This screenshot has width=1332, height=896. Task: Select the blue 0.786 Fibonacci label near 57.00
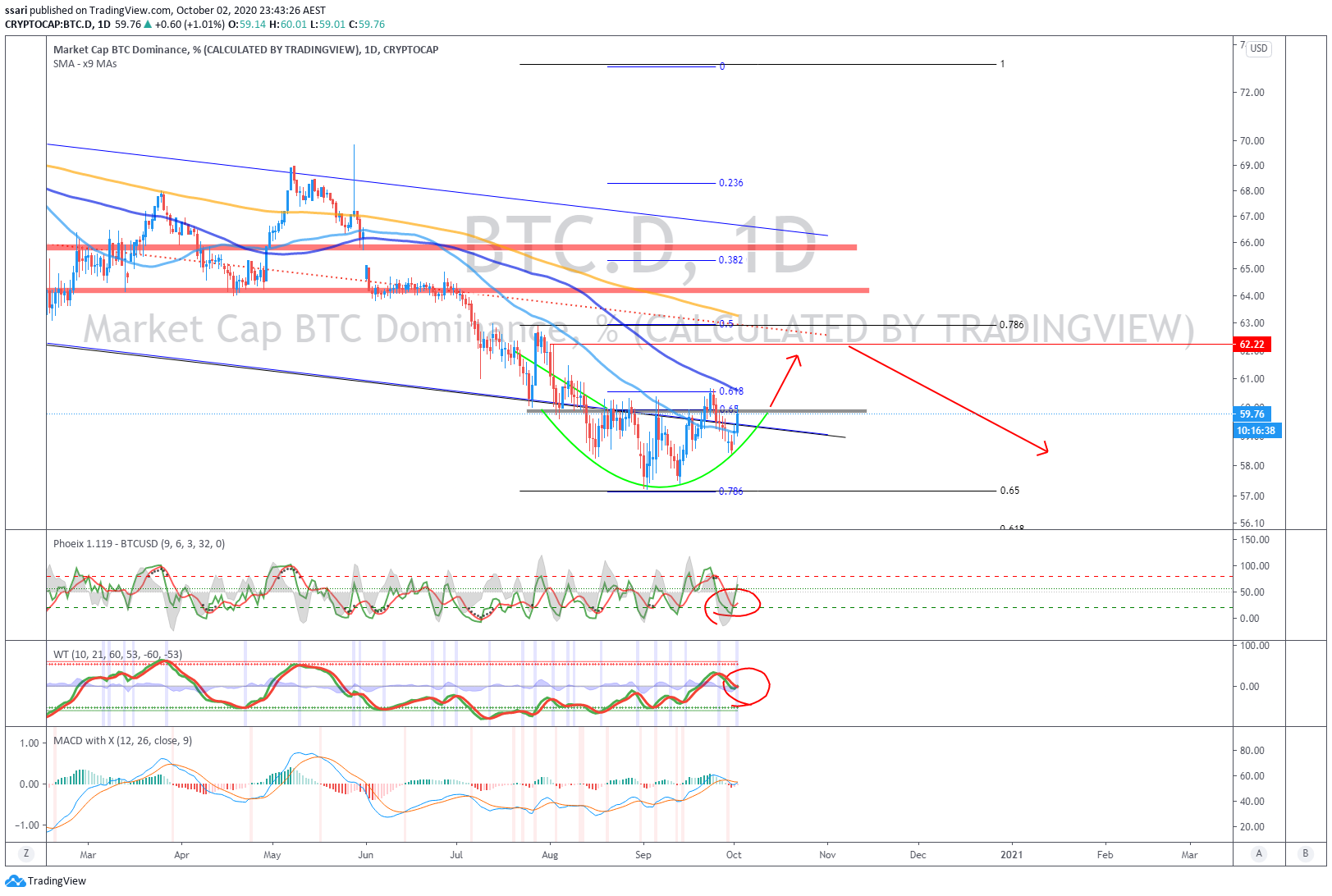click(731, 491)
